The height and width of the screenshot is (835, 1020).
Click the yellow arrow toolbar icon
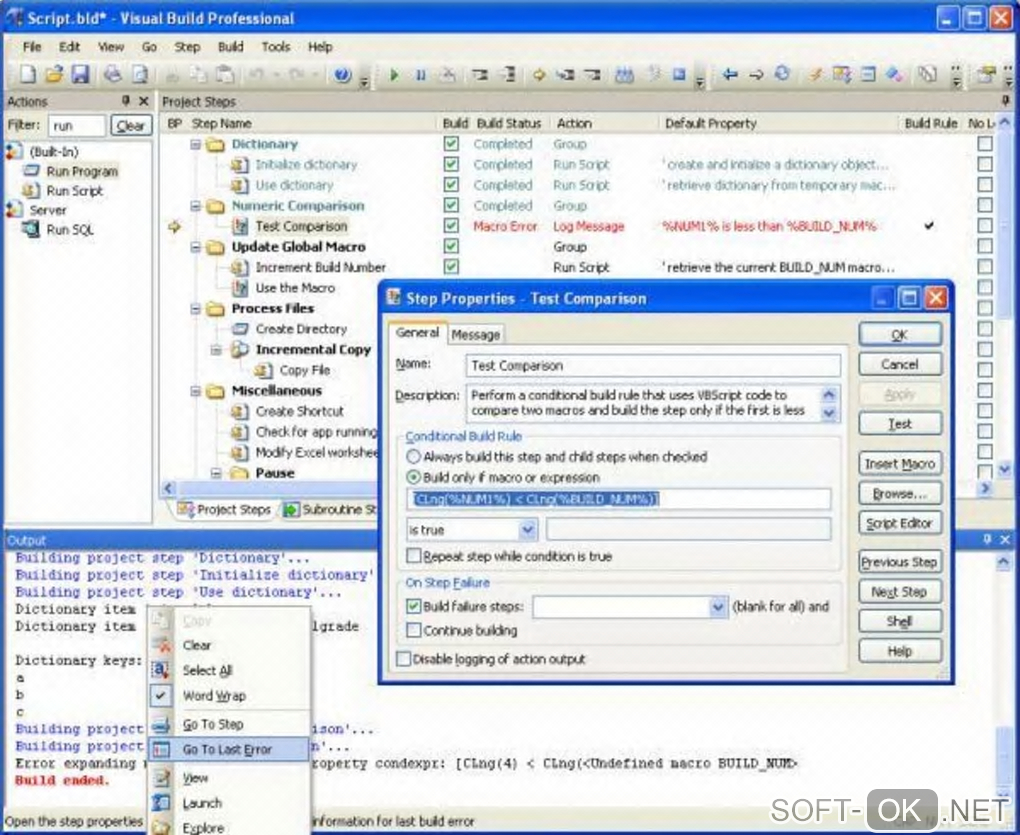click(x=538, y=75)
